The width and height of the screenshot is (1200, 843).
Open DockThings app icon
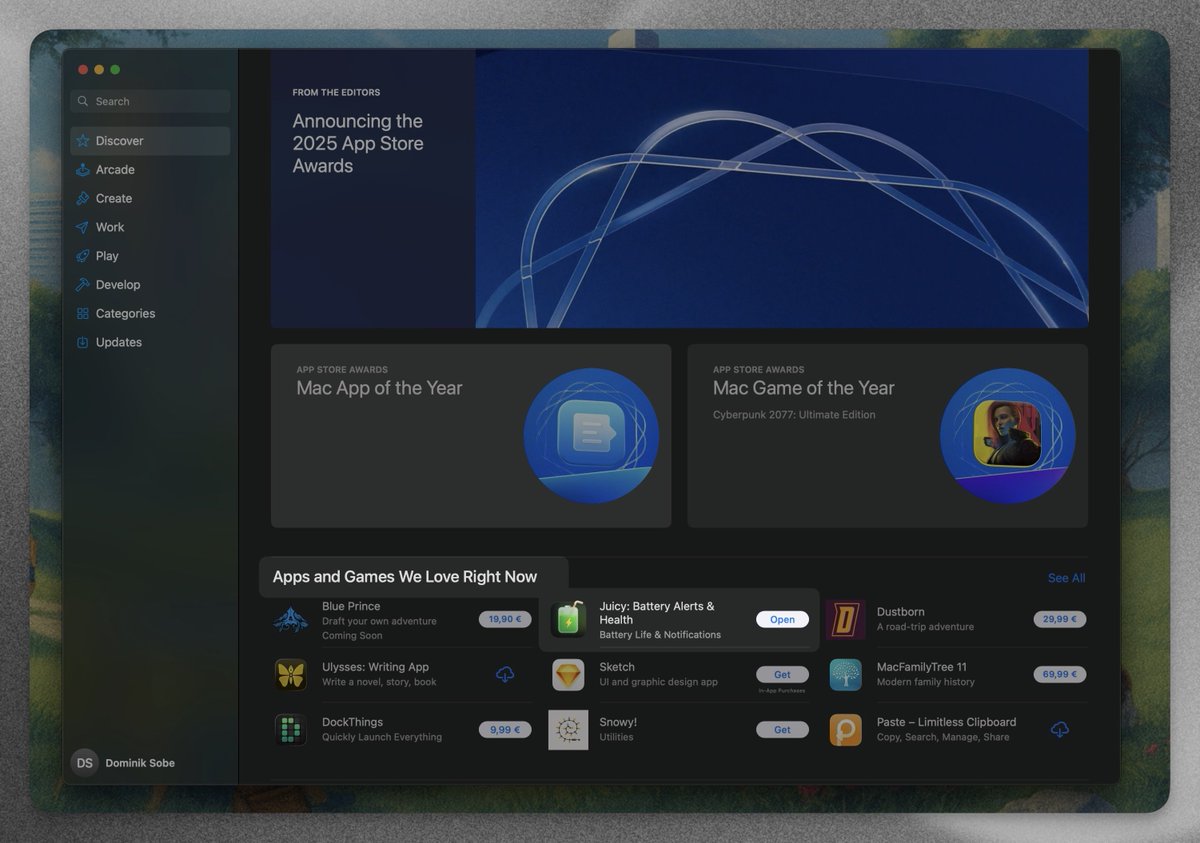coord(291,730)
